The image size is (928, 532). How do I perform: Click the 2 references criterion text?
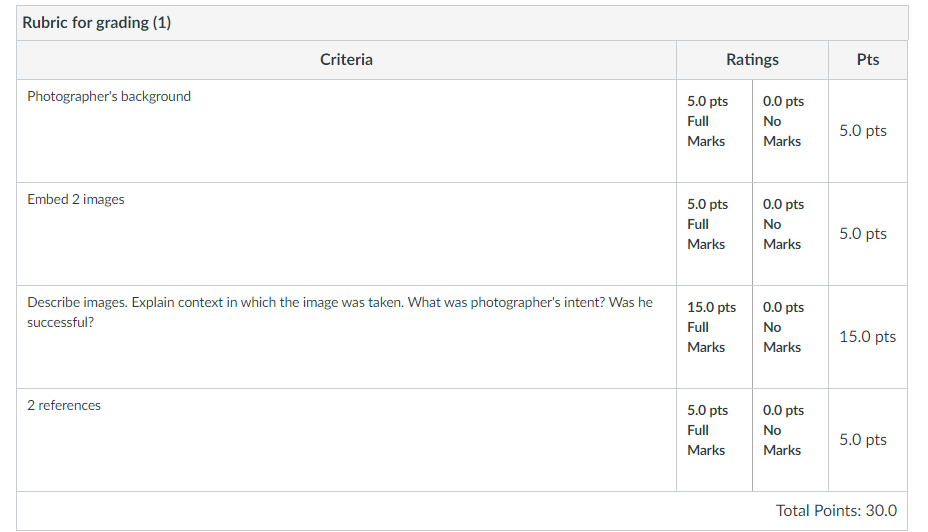(64, 405)
